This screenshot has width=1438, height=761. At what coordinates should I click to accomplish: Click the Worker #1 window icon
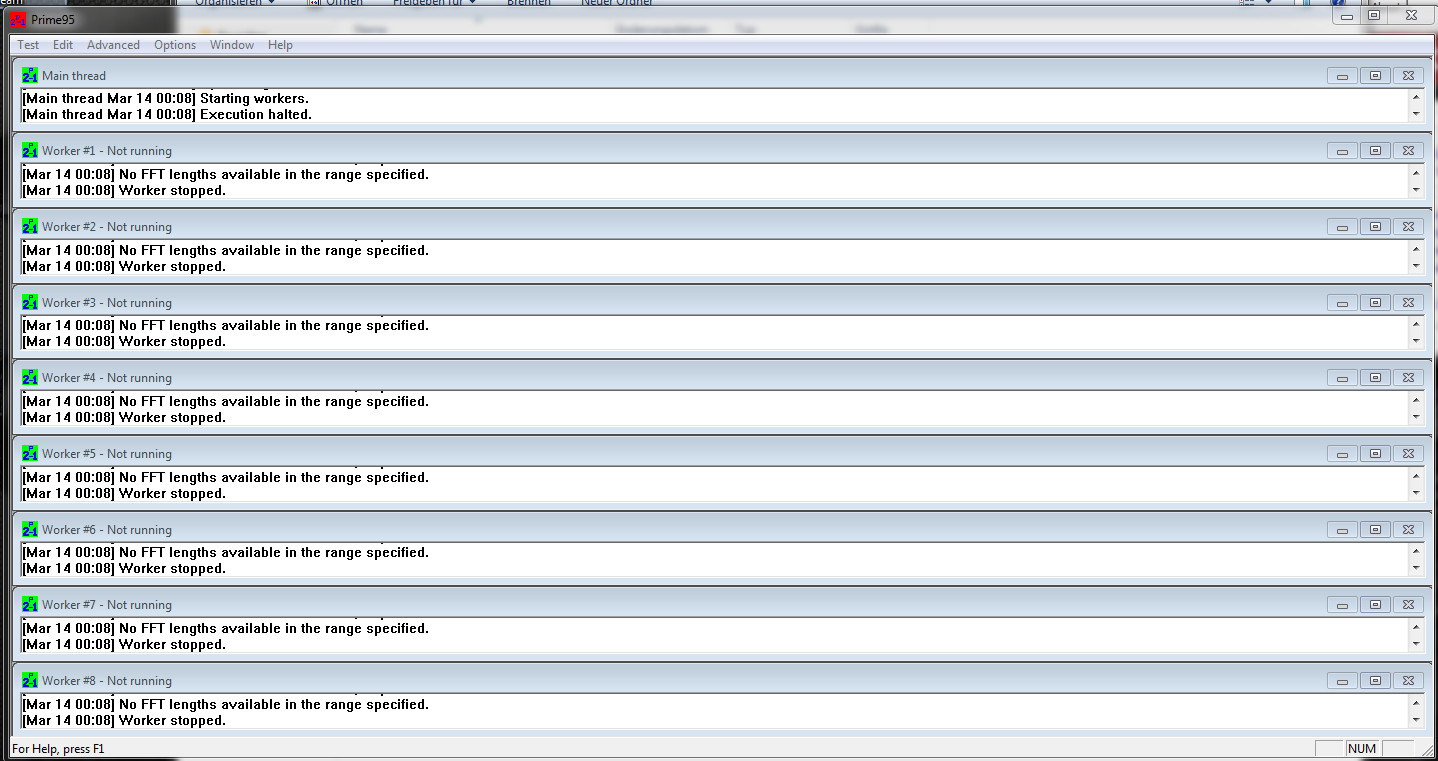tap(30, 151)
